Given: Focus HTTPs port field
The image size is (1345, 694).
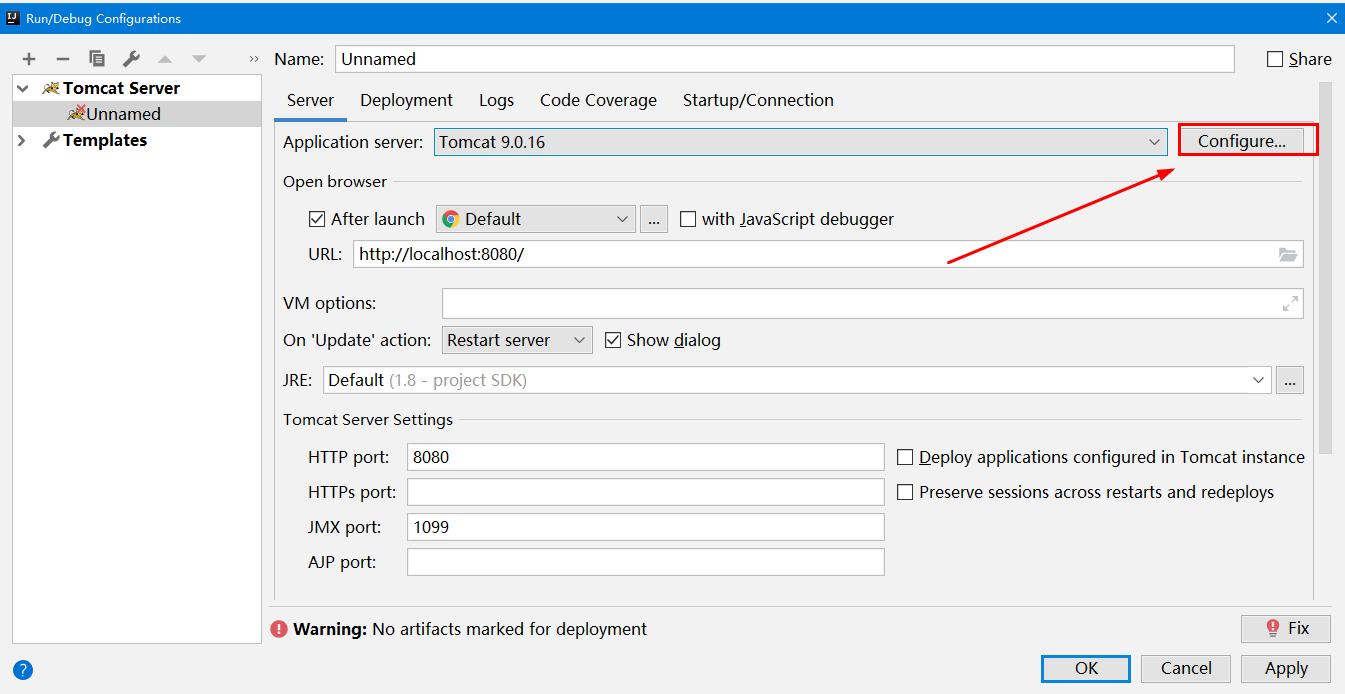Looking at the screenshot, I should point(646,492).
